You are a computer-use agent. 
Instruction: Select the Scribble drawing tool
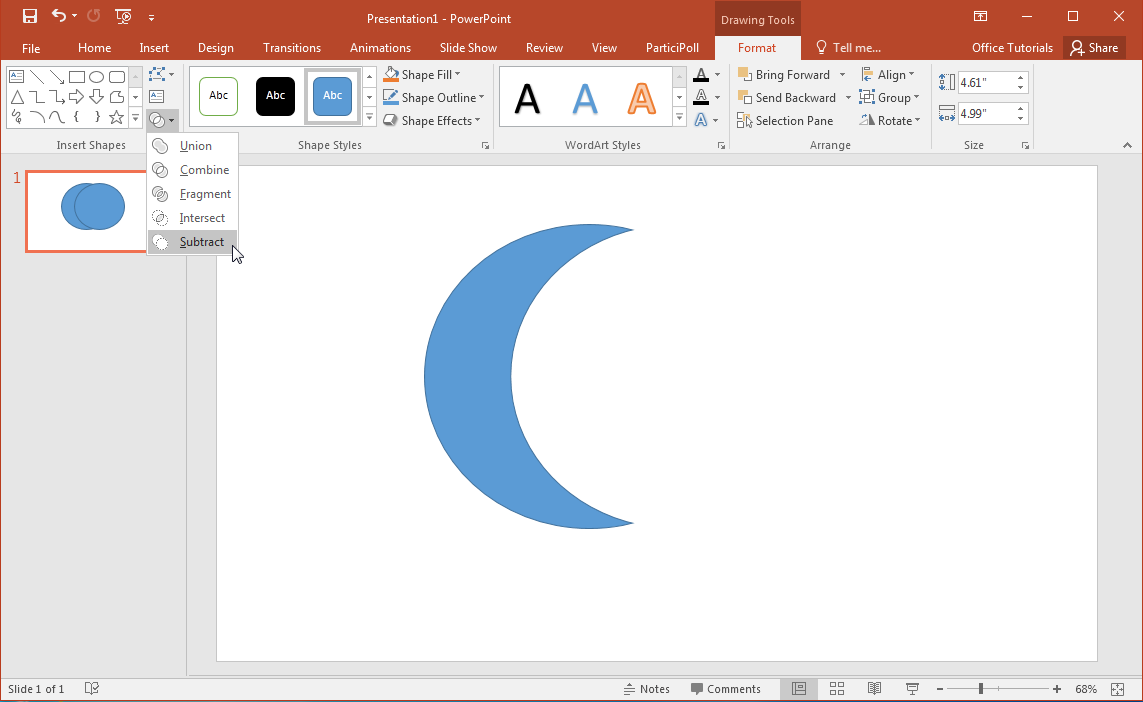coord(16,116)
